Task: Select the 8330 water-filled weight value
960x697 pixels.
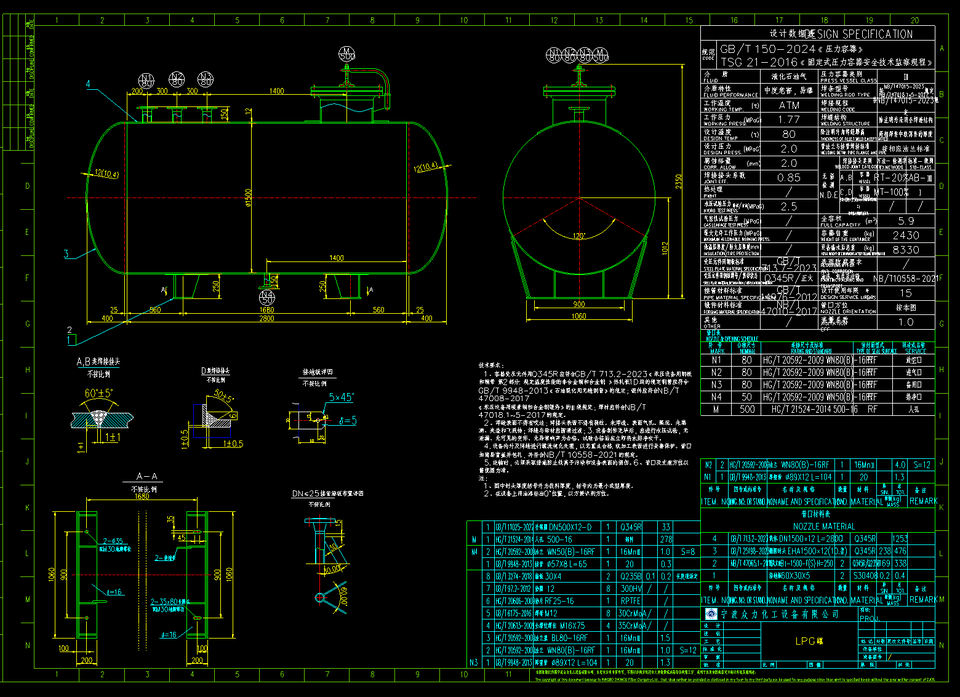Action: tap(906, 250)
